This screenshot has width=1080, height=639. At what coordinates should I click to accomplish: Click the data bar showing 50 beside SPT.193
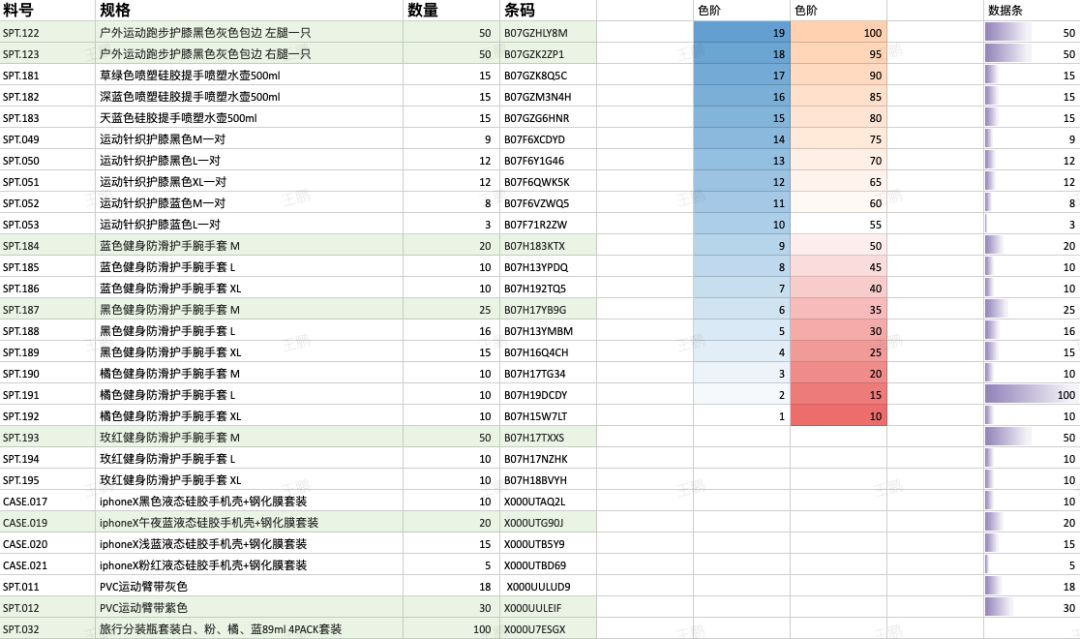[x=1020, y=437]
